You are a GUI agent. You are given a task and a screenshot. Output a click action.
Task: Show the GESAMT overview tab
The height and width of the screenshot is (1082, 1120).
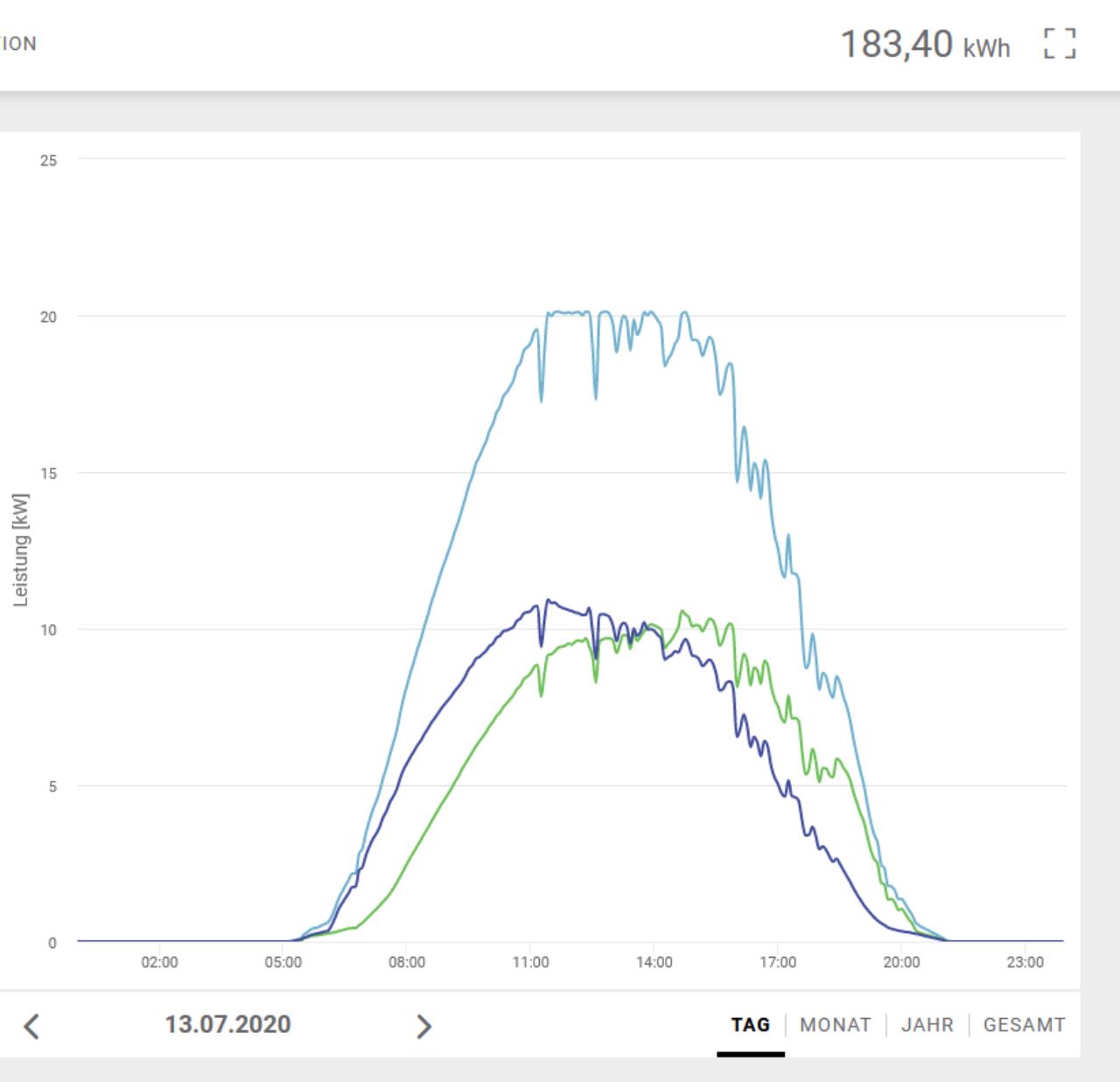pos(1024,1025)
